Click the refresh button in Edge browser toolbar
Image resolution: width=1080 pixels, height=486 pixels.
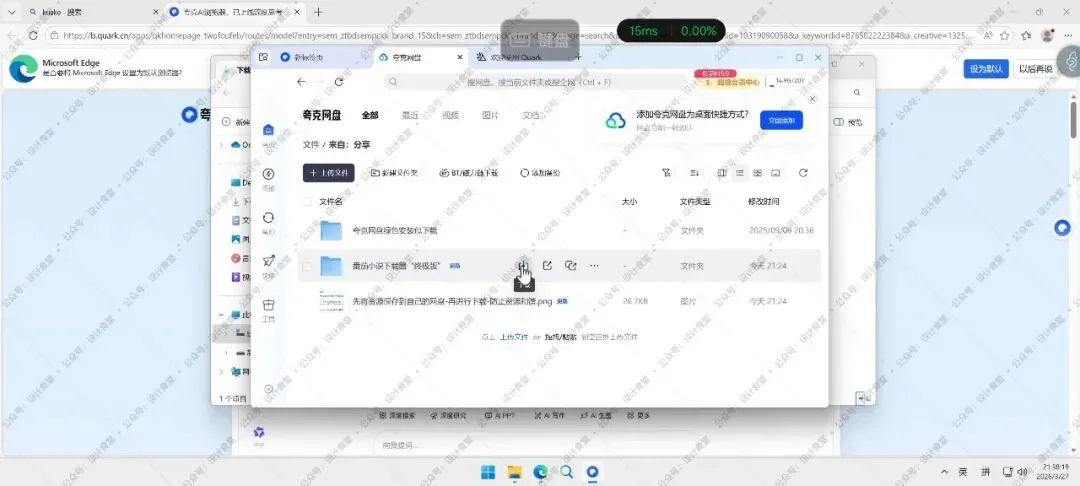32,35
